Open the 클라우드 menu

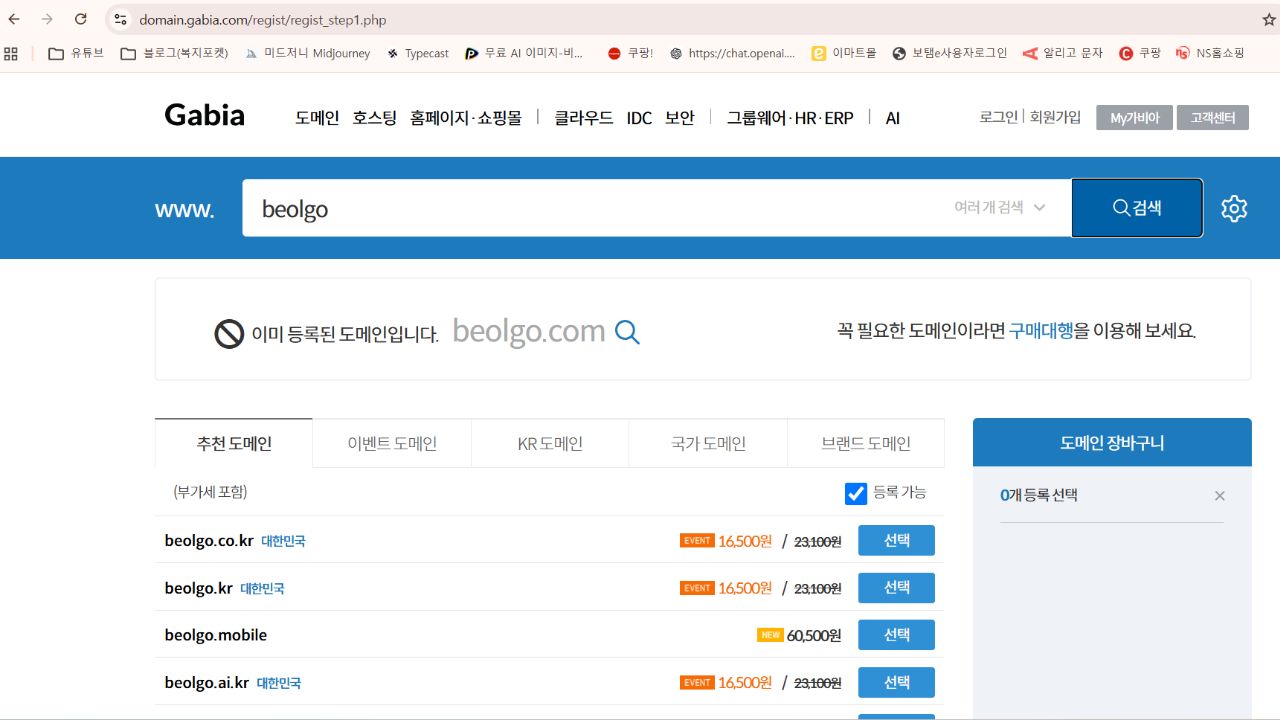[584, 118]
